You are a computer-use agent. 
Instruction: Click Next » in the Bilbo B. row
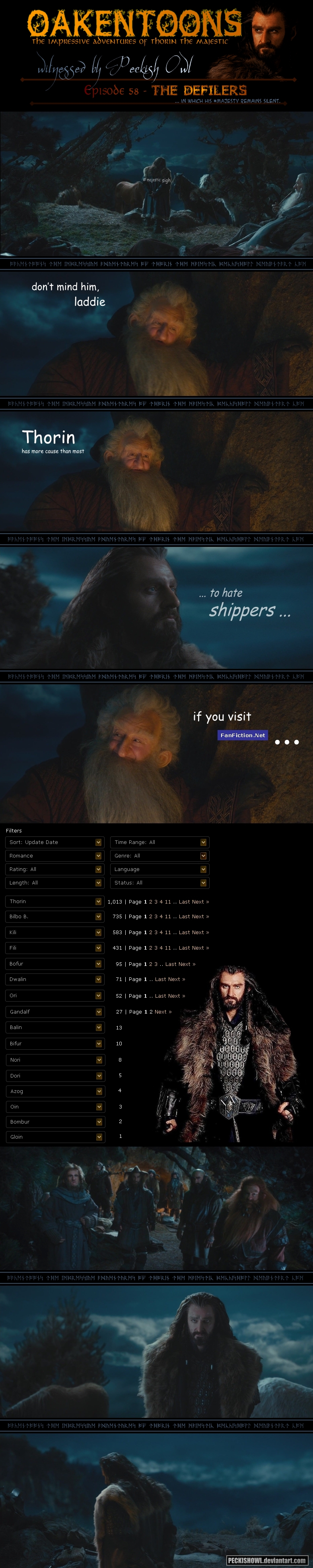coord(200,917)
